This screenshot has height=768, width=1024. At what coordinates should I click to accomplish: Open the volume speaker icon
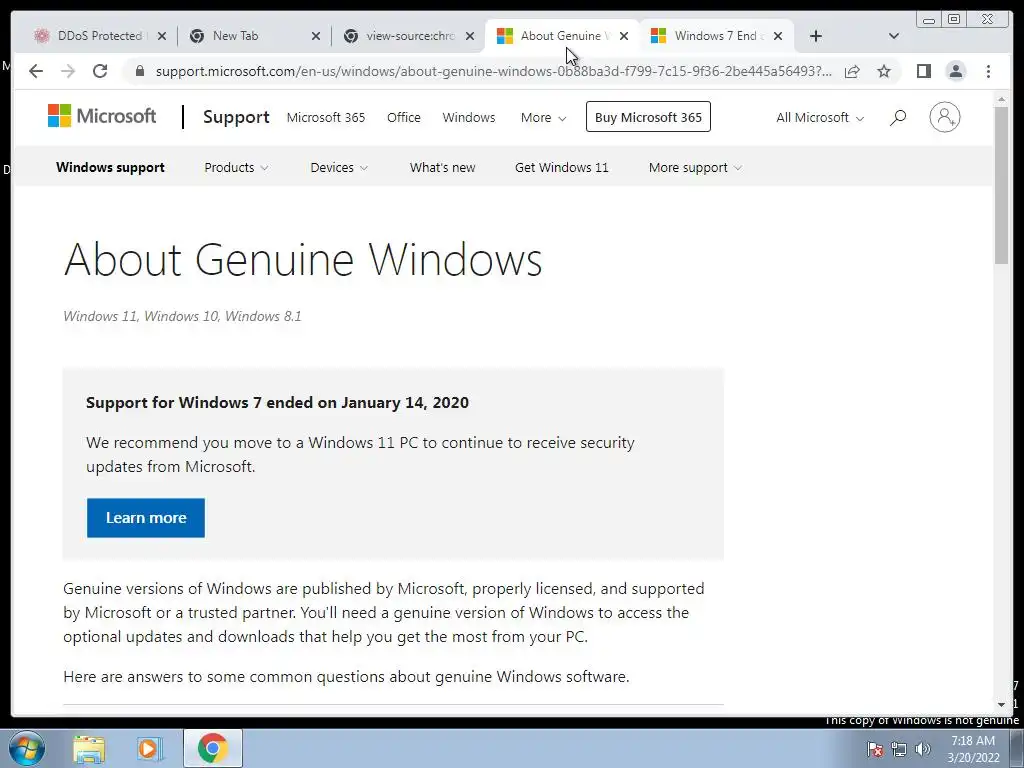(x=922, y=749)
